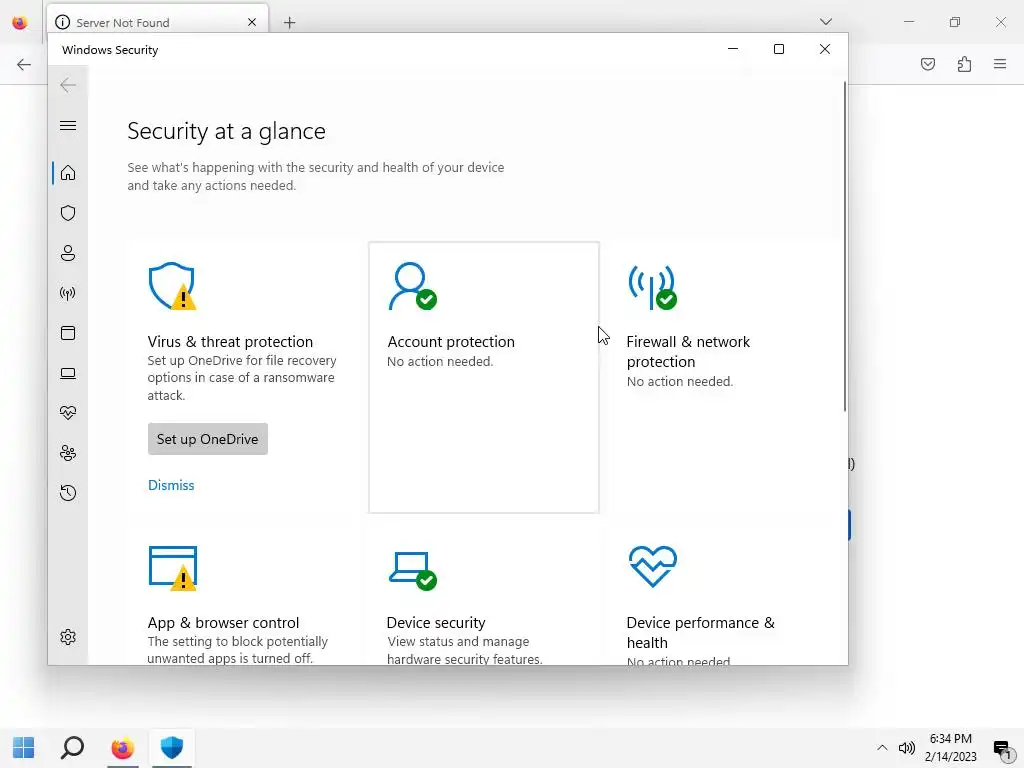Viewport: 1024px width, 768px height.
Task: Open Account protection person sidebar icon
Action: point(68,253)
